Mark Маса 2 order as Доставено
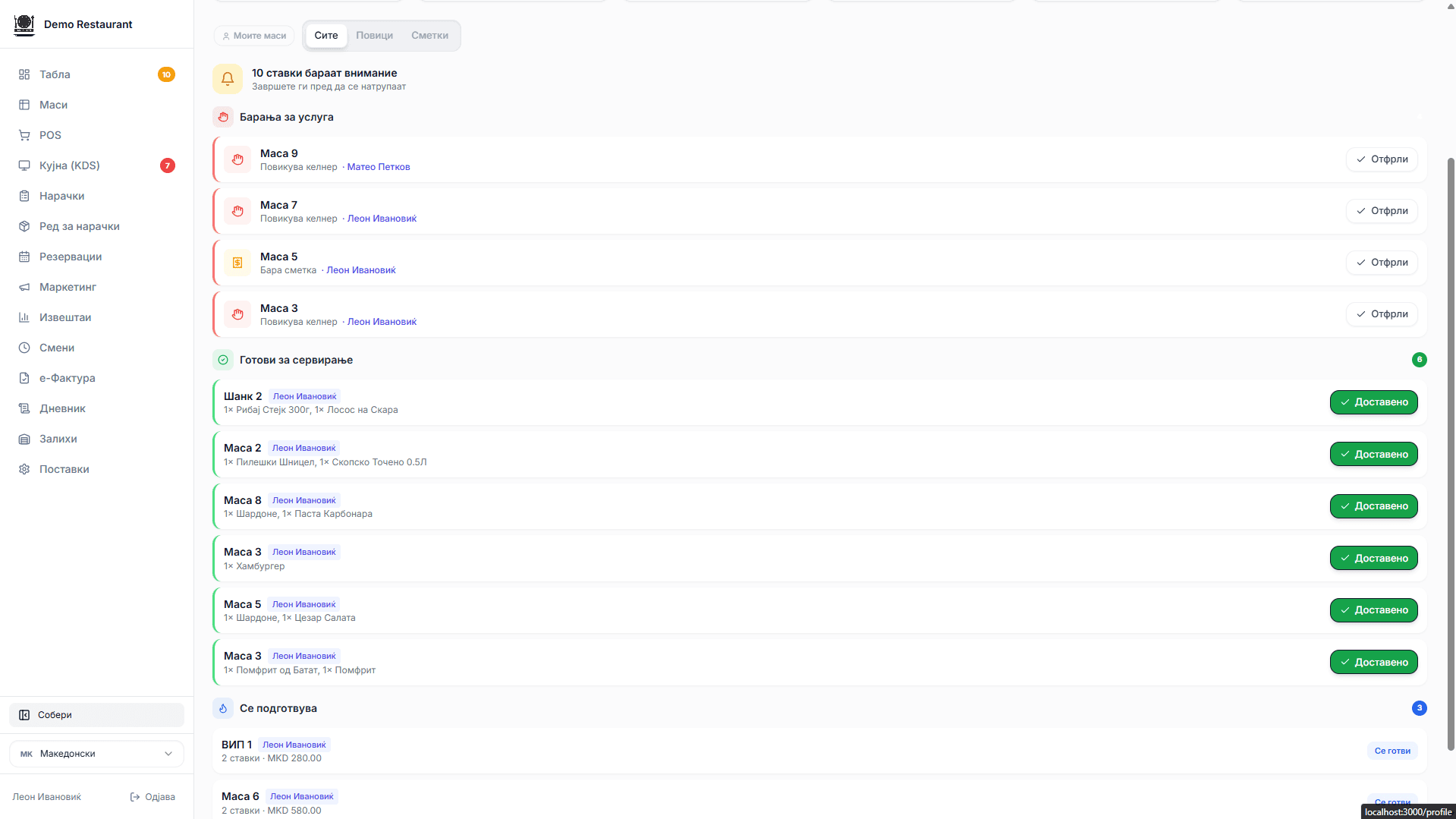This screenshot has width=1456, height=819. [x=1373, y=455]
